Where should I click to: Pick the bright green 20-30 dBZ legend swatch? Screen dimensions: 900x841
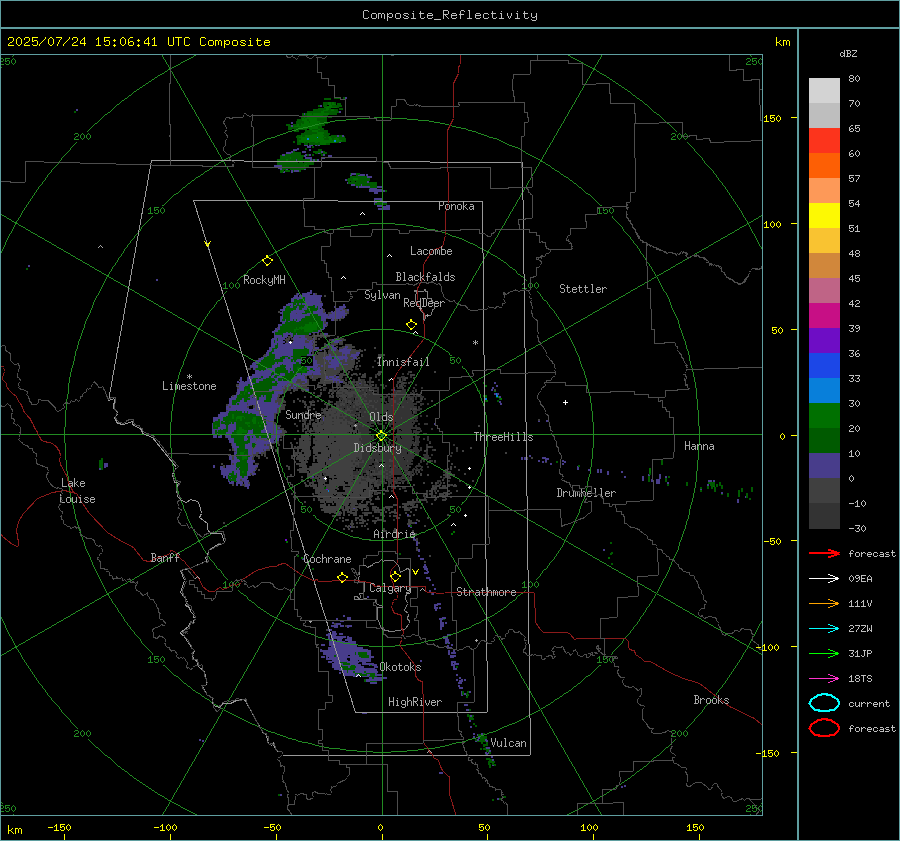[x=824, y=416]
